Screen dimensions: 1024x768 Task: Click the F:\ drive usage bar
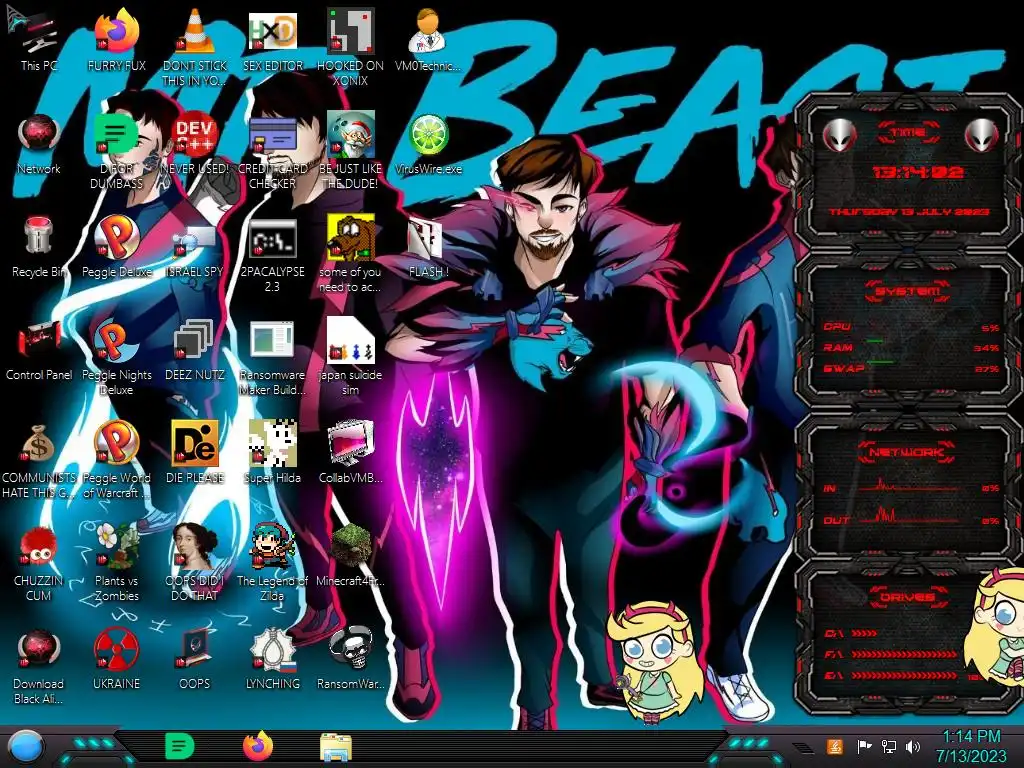tap(904, 654)
